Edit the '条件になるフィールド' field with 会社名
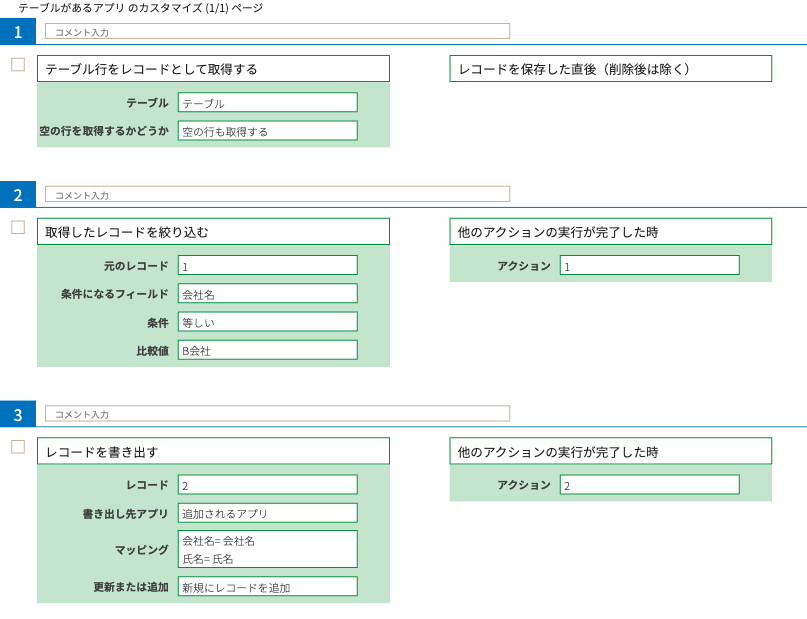Viewport: 807px width, 619px height. 268,294
